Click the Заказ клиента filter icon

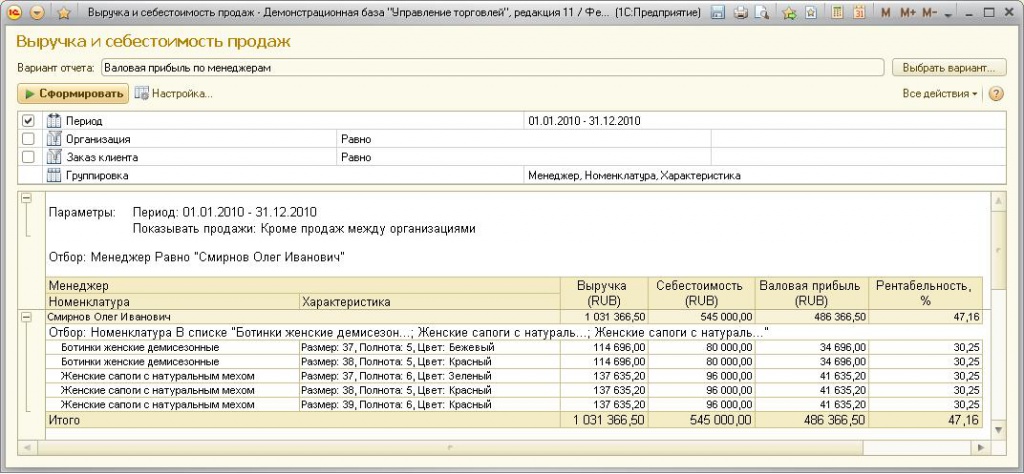coord(54,157)
